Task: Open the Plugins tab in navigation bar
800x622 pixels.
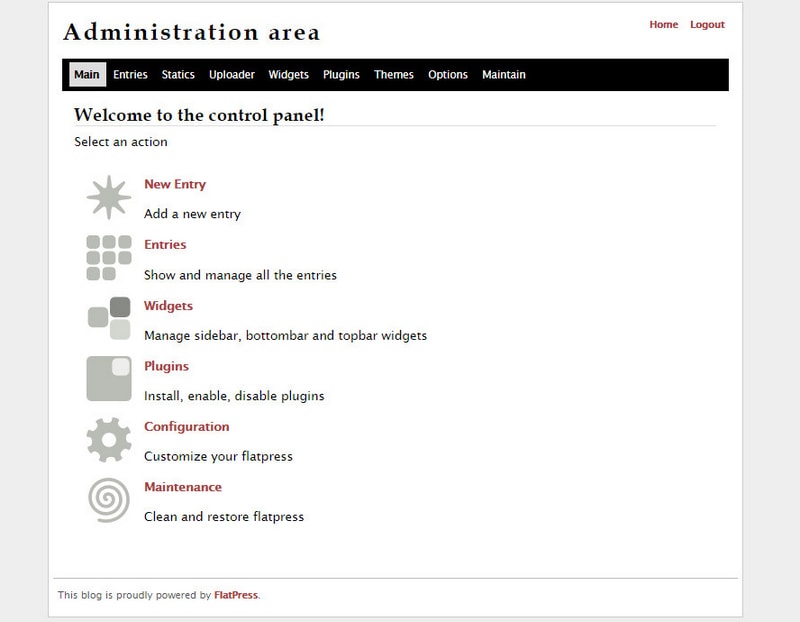Action: click(341, 74)
